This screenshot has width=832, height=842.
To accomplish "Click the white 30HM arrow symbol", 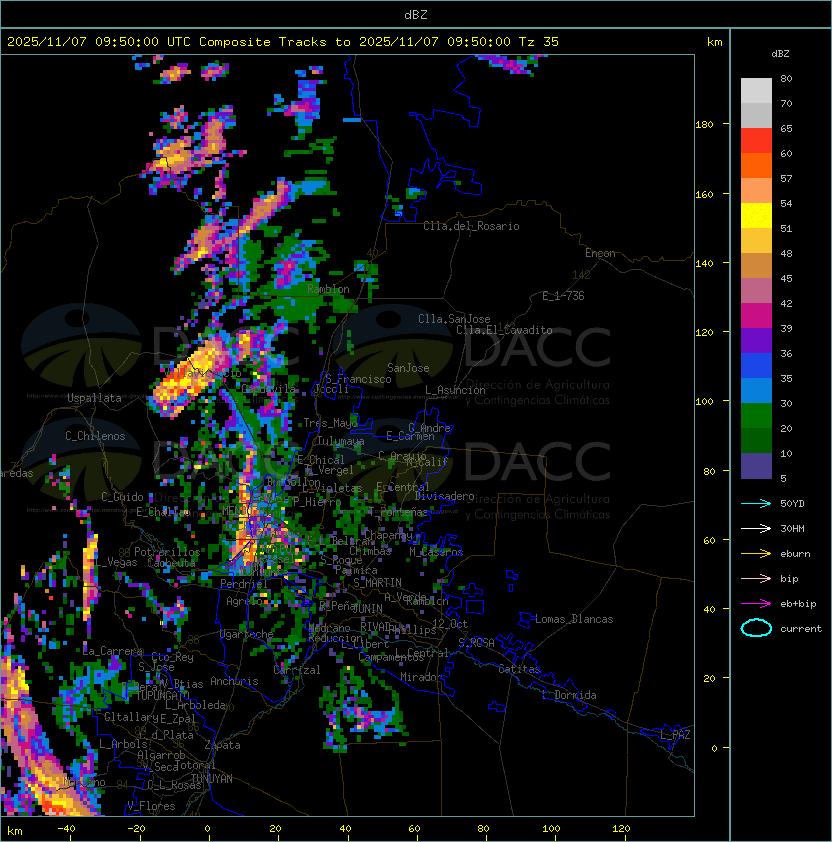I will 756,528.
